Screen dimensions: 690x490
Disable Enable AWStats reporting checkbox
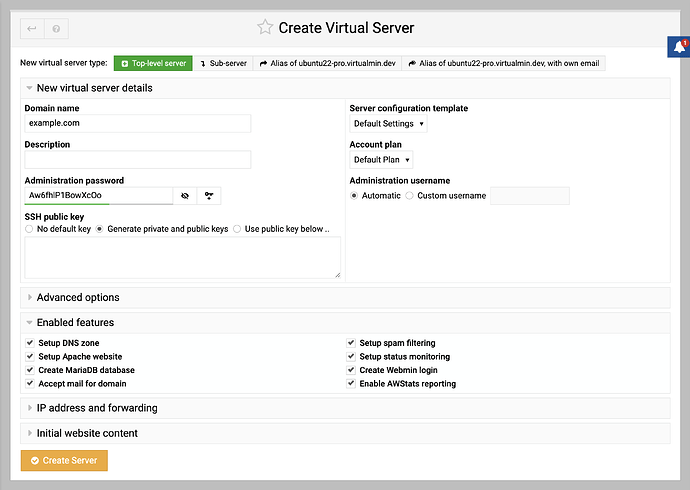point(351,383)
